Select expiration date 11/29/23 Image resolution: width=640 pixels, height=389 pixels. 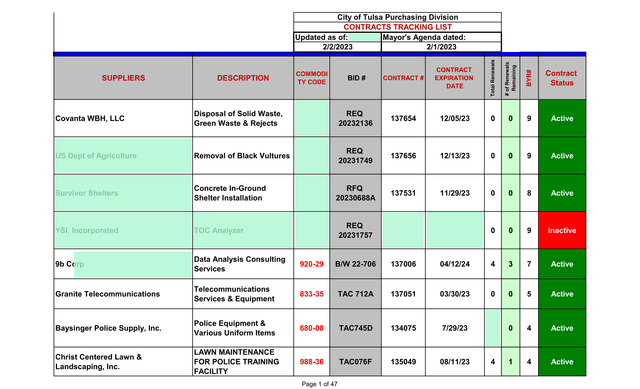tap(455, 193)
